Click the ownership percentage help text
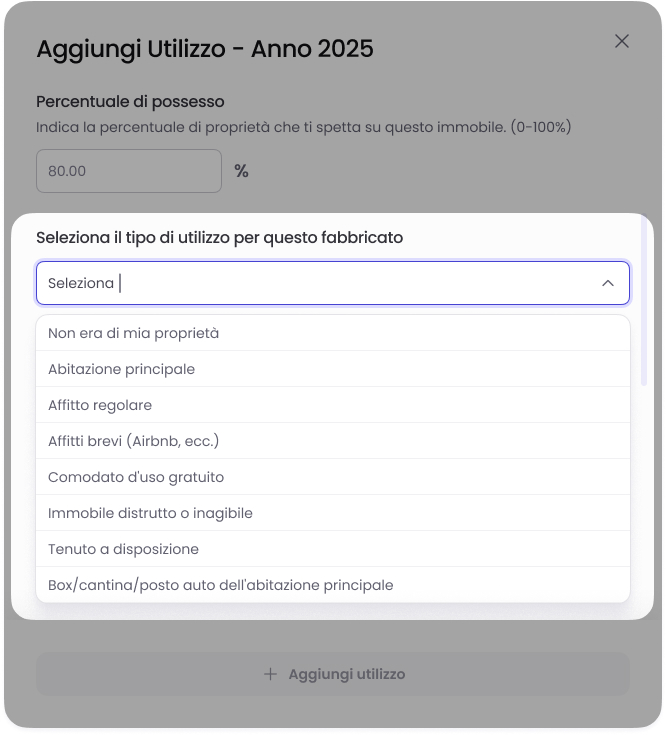The width and height of the screenshot is (666, 735). pyautogui.click(x=303, y=127)
